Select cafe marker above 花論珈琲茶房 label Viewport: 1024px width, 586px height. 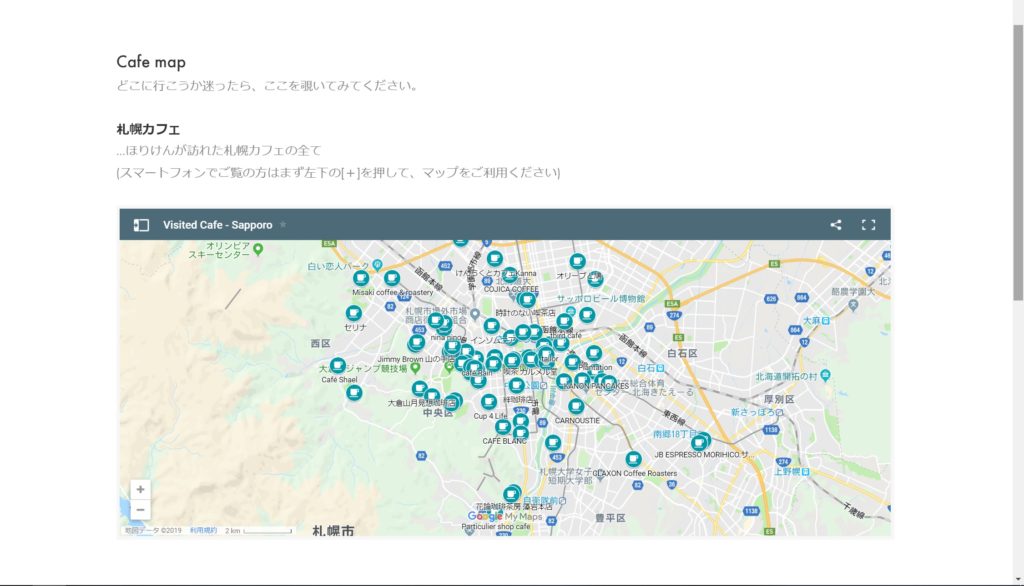(511, 495)
